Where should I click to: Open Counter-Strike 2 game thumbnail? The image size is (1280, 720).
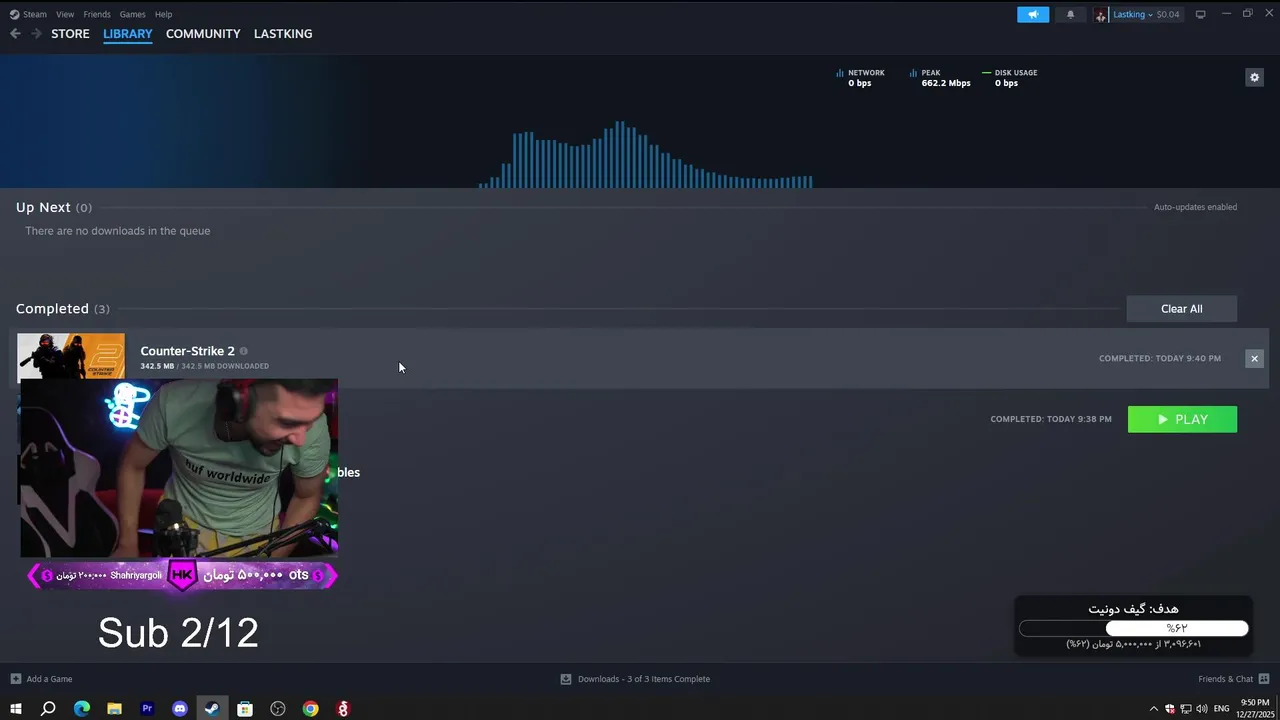point(71,356)
